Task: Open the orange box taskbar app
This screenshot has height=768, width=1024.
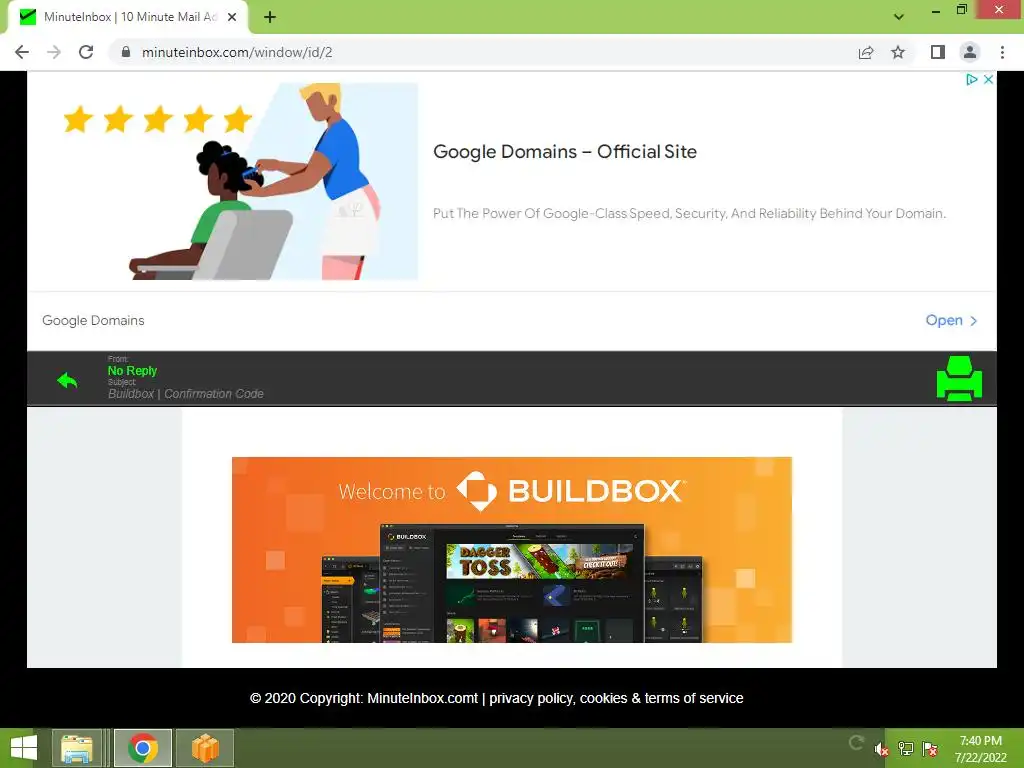Action: (204, 748)
